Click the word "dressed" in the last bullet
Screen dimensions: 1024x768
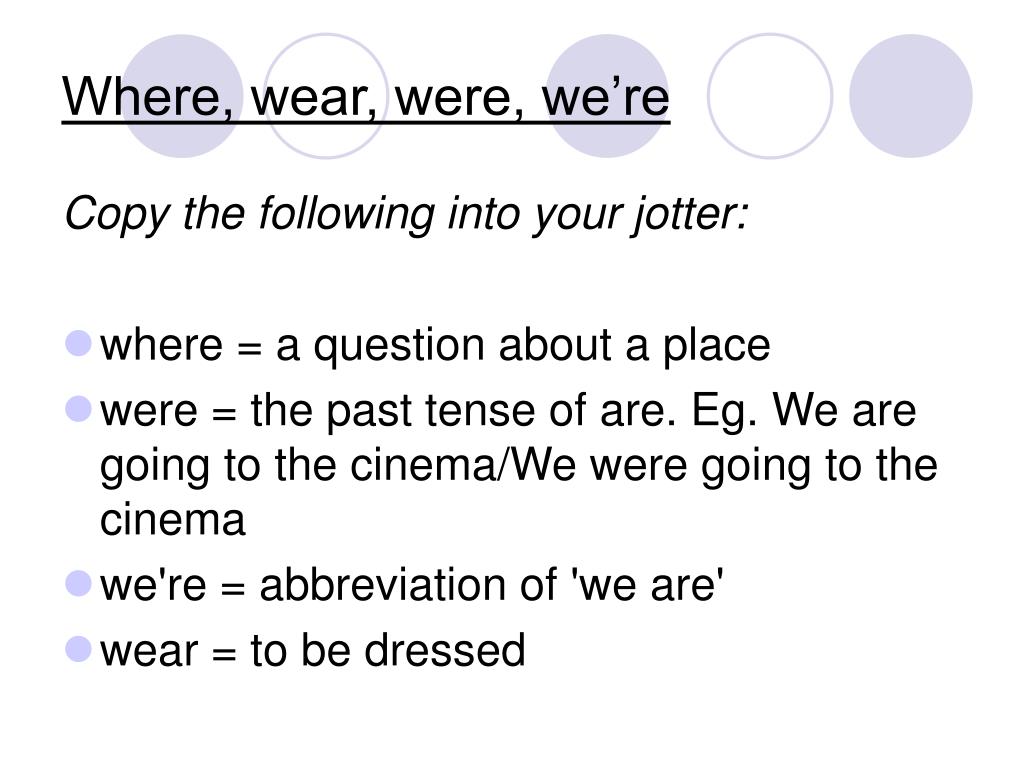[x=445, y=650]
